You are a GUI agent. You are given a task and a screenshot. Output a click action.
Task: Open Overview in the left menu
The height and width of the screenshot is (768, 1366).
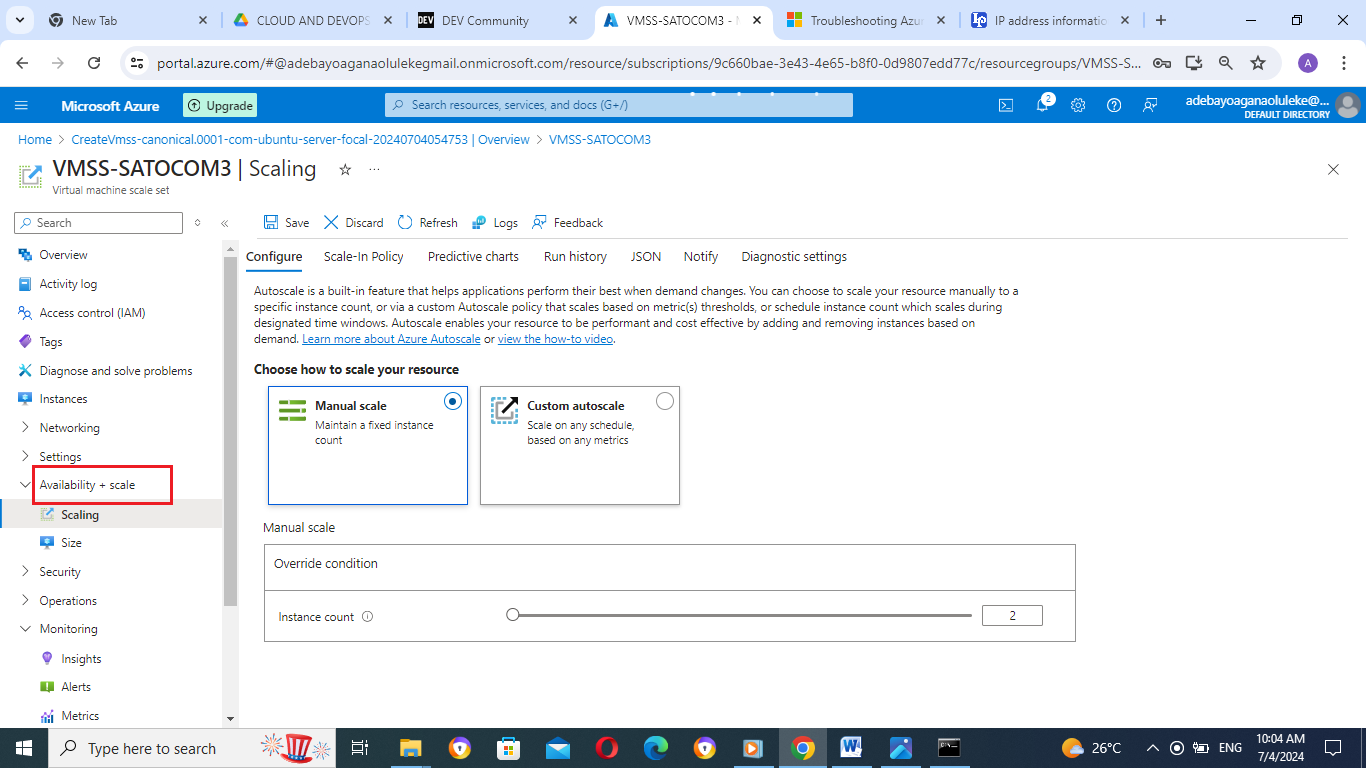[63, 255]
